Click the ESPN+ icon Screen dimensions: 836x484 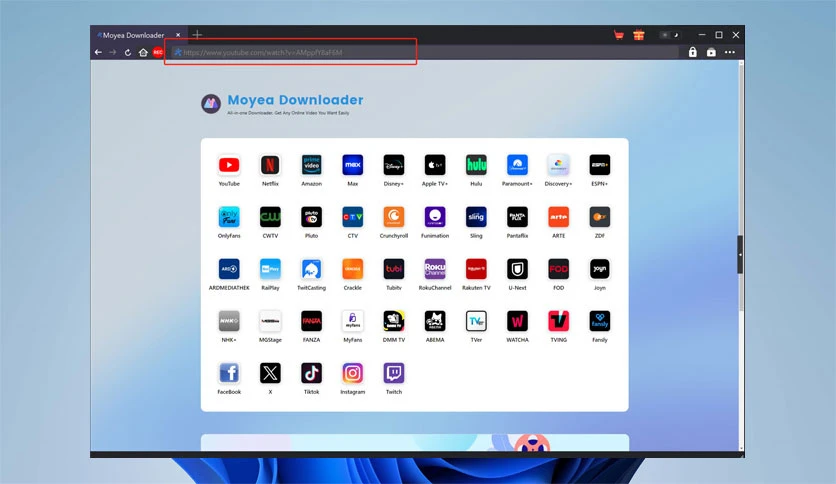click(600, 165)
